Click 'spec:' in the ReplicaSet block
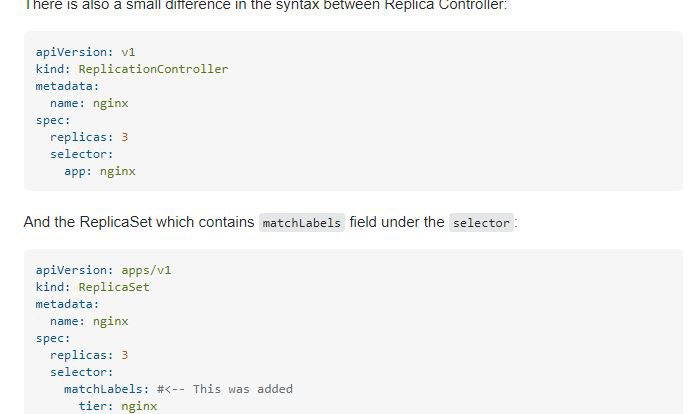 pyautogui.click(x=53, y=338)
